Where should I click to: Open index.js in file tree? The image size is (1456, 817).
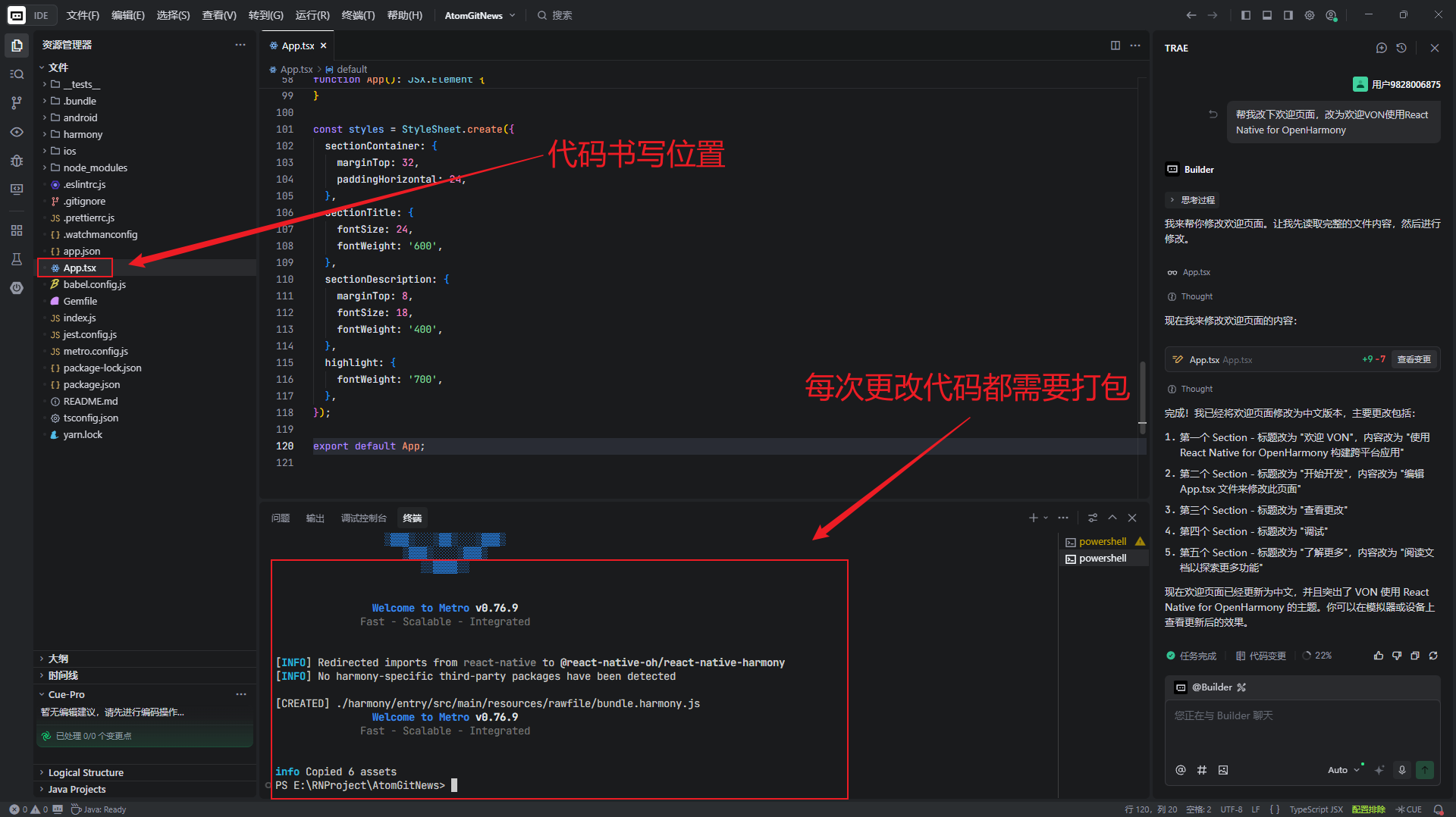(x=79, y=318)
